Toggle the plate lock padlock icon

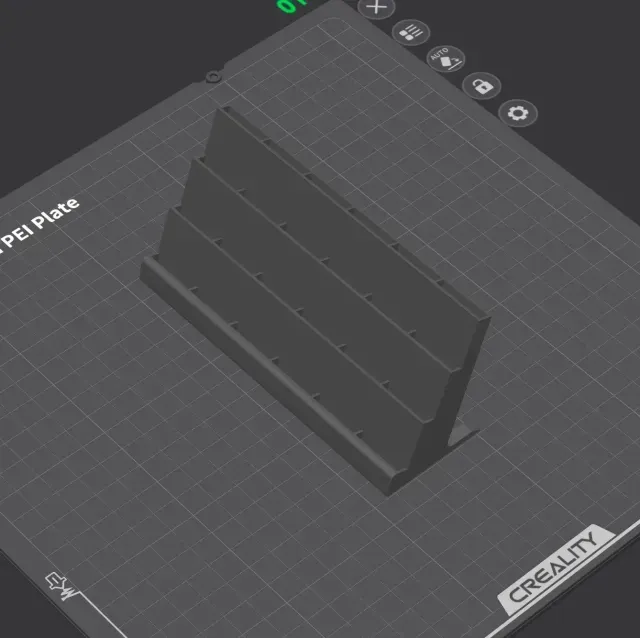pyautogui.click(x=482, y=86)
